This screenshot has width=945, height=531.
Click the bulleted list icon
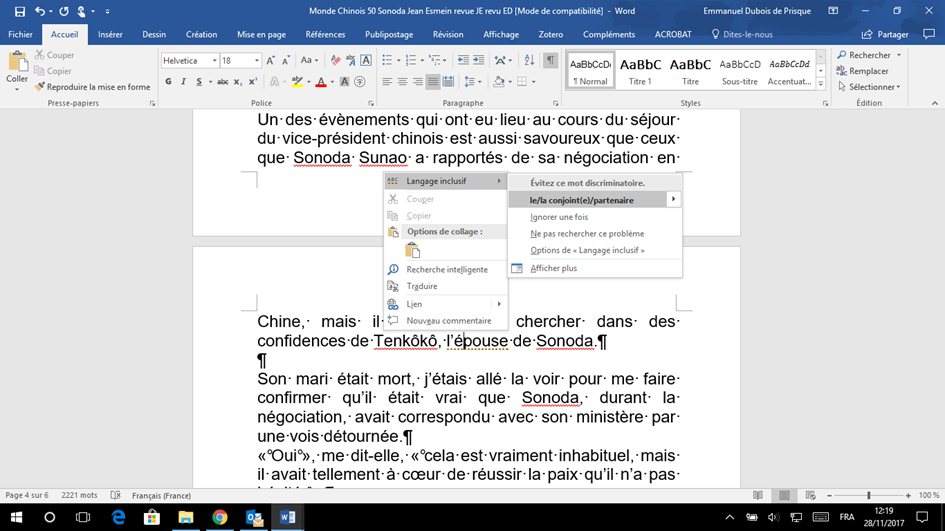pyautogui.click(x=388, y=61)
